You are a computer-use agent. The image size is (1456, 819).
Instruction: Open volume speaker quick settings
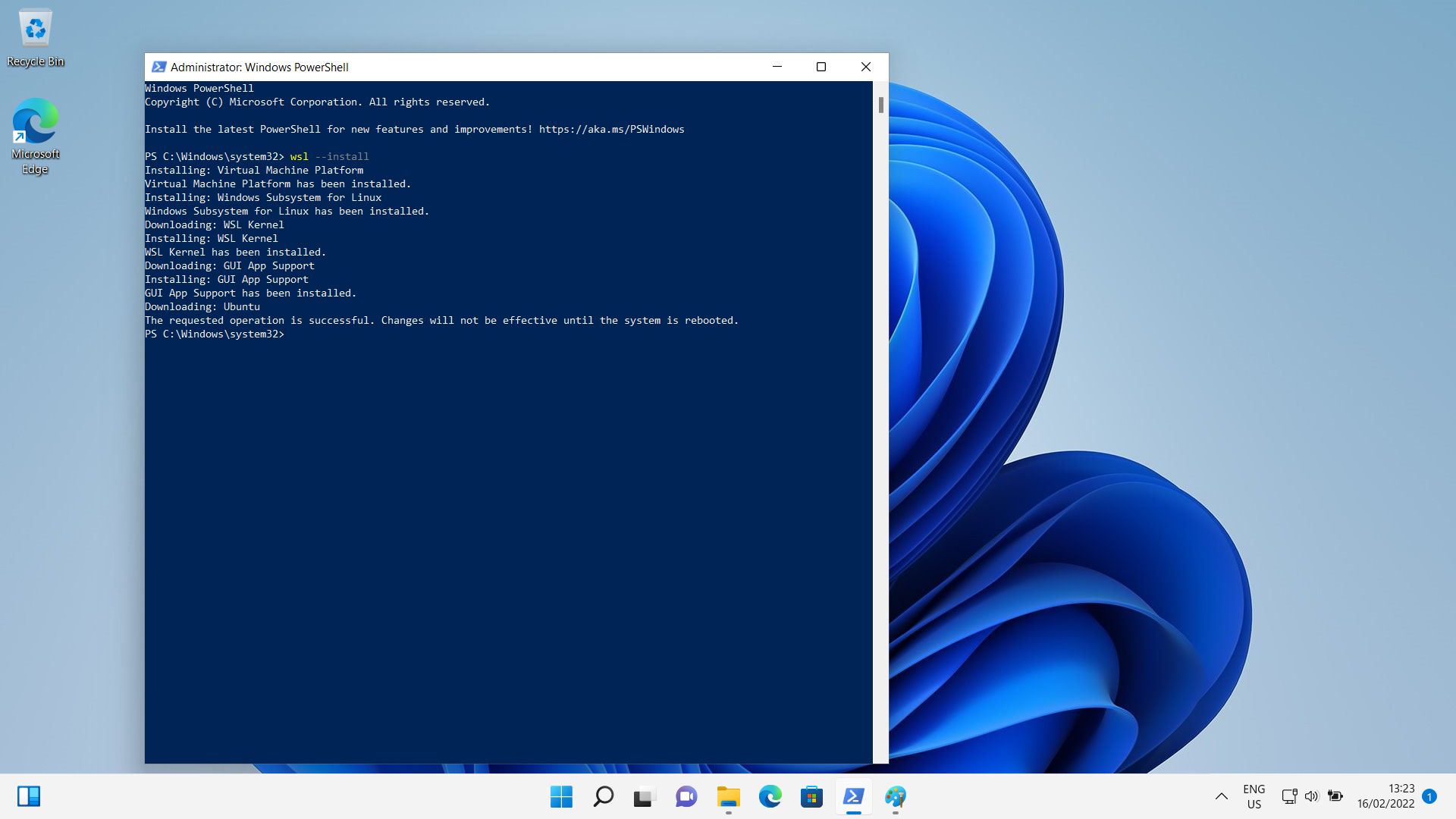1311,796
